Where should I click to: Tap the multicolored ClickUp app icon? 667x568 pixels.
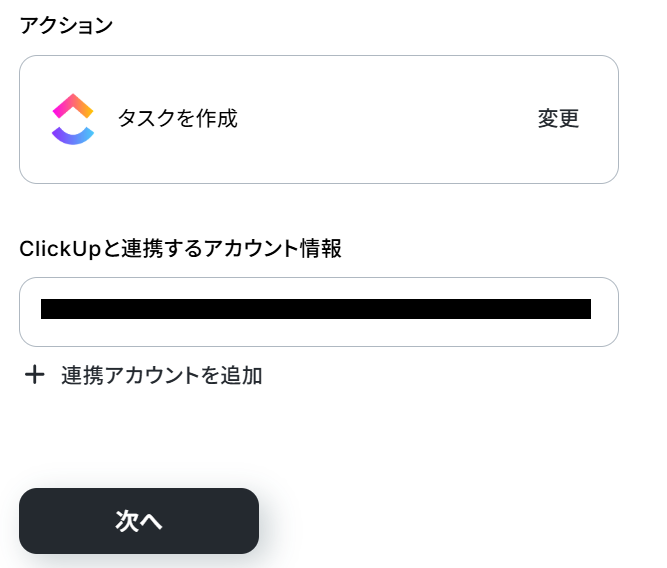[x=73, y=119]
